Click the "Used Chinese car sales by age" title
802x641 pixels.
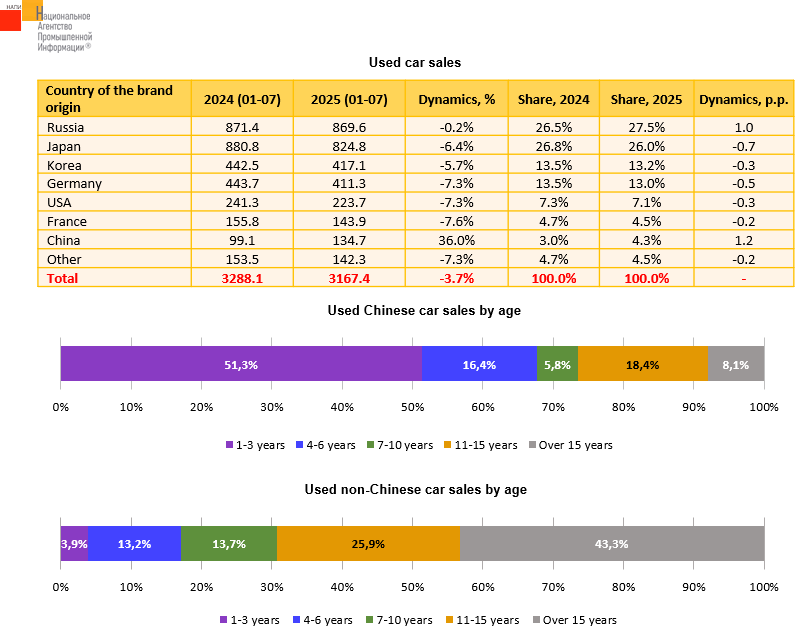point(424,311)
